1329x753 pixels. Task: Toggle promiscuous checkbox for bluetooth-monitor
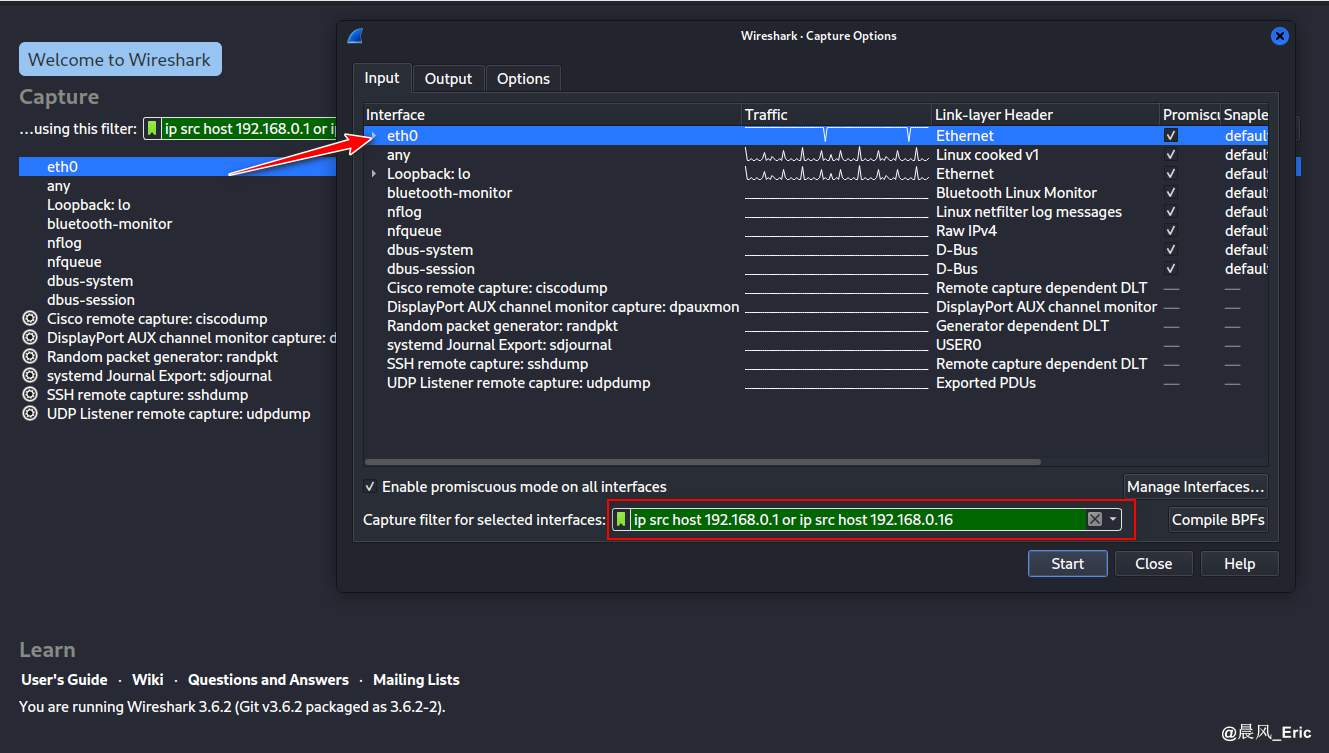1171,193
